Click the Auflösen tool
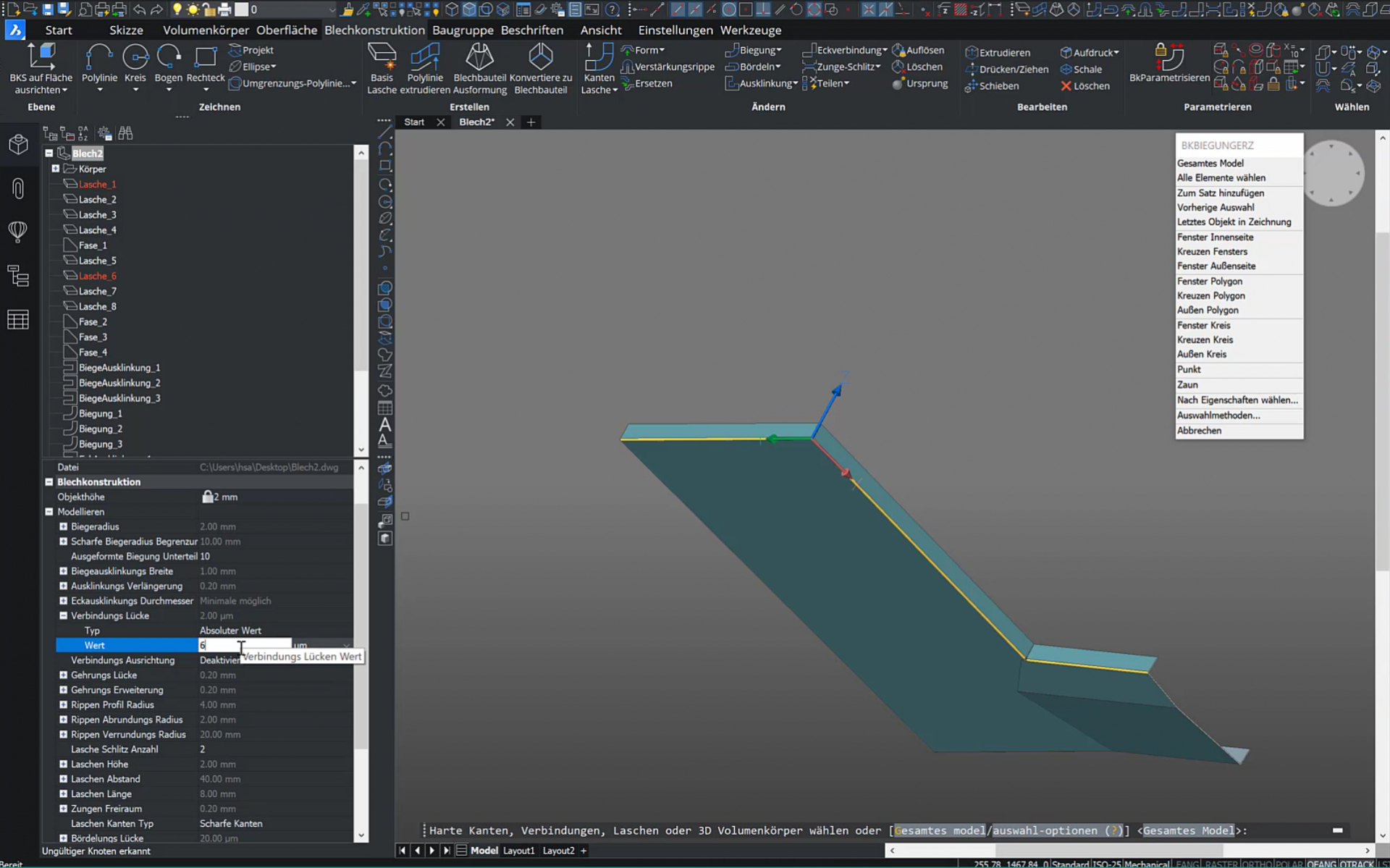Screen dimensions: 1390x868 [x=918, y=50]
